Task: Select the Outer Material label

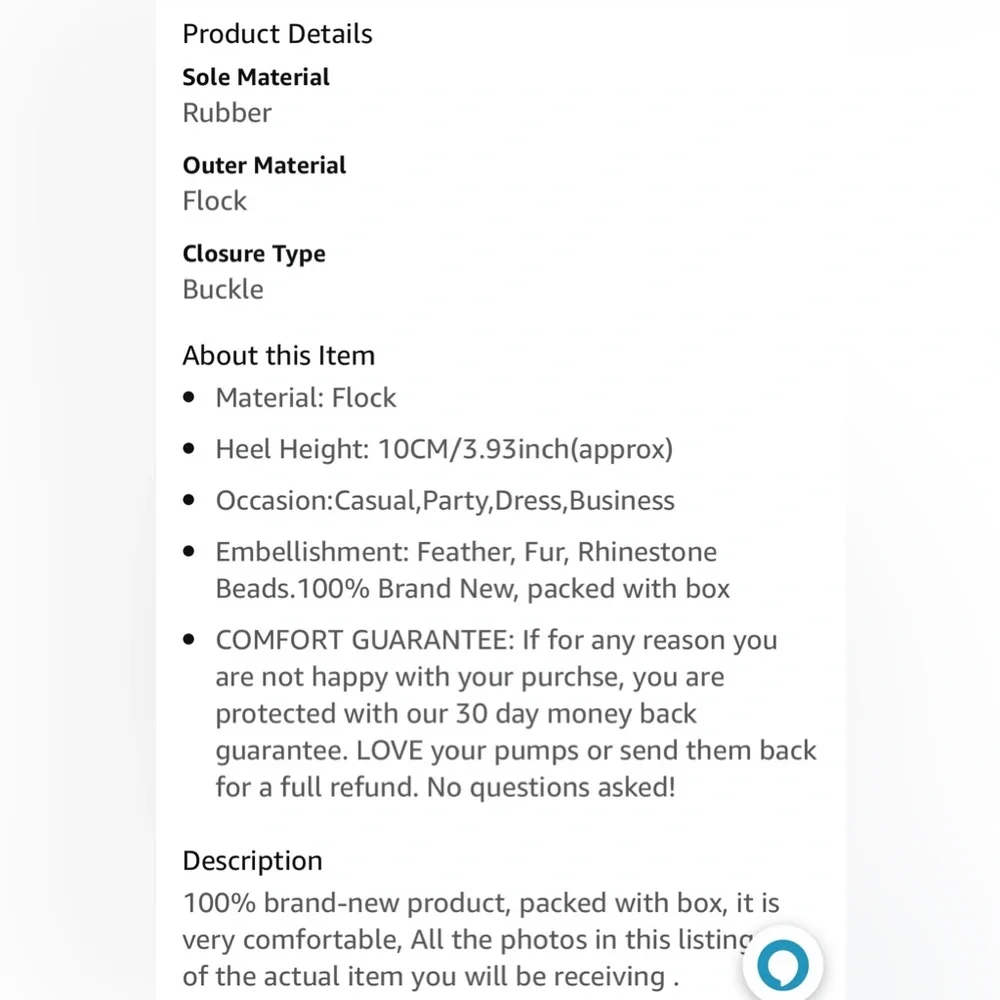Action: point(264,165)
